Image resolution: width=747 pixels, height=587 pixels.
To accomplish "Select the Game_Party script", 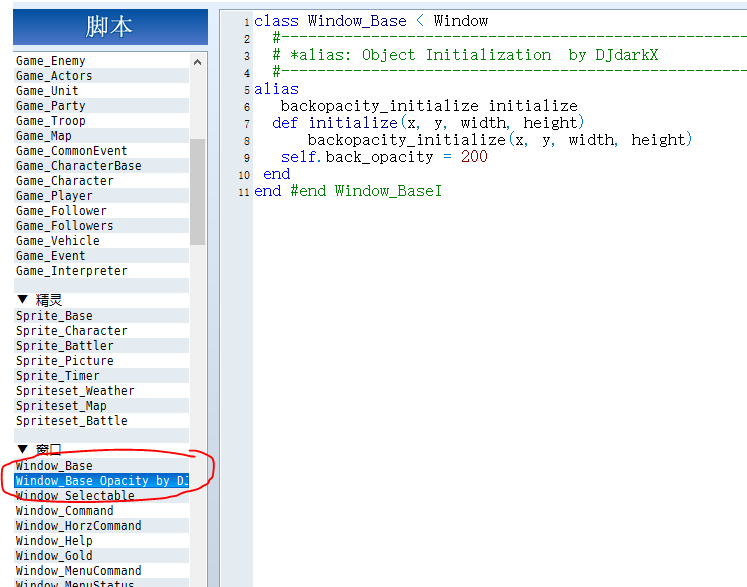I will (101, 106).
